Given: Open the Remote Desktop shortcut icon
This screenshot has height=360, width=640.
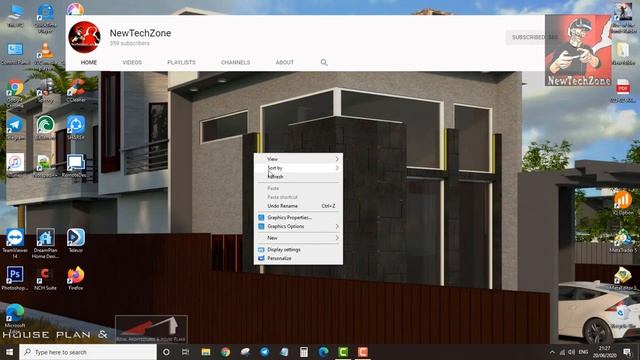Looking at the screenshot, I should point(76,165).
